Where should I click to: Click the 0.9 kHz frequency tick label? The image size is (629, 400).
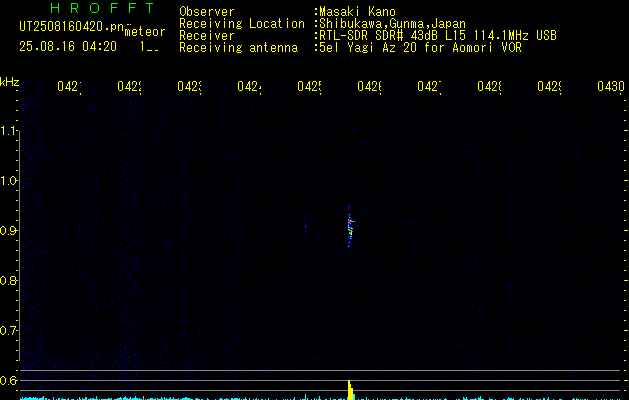click(8, 231)
